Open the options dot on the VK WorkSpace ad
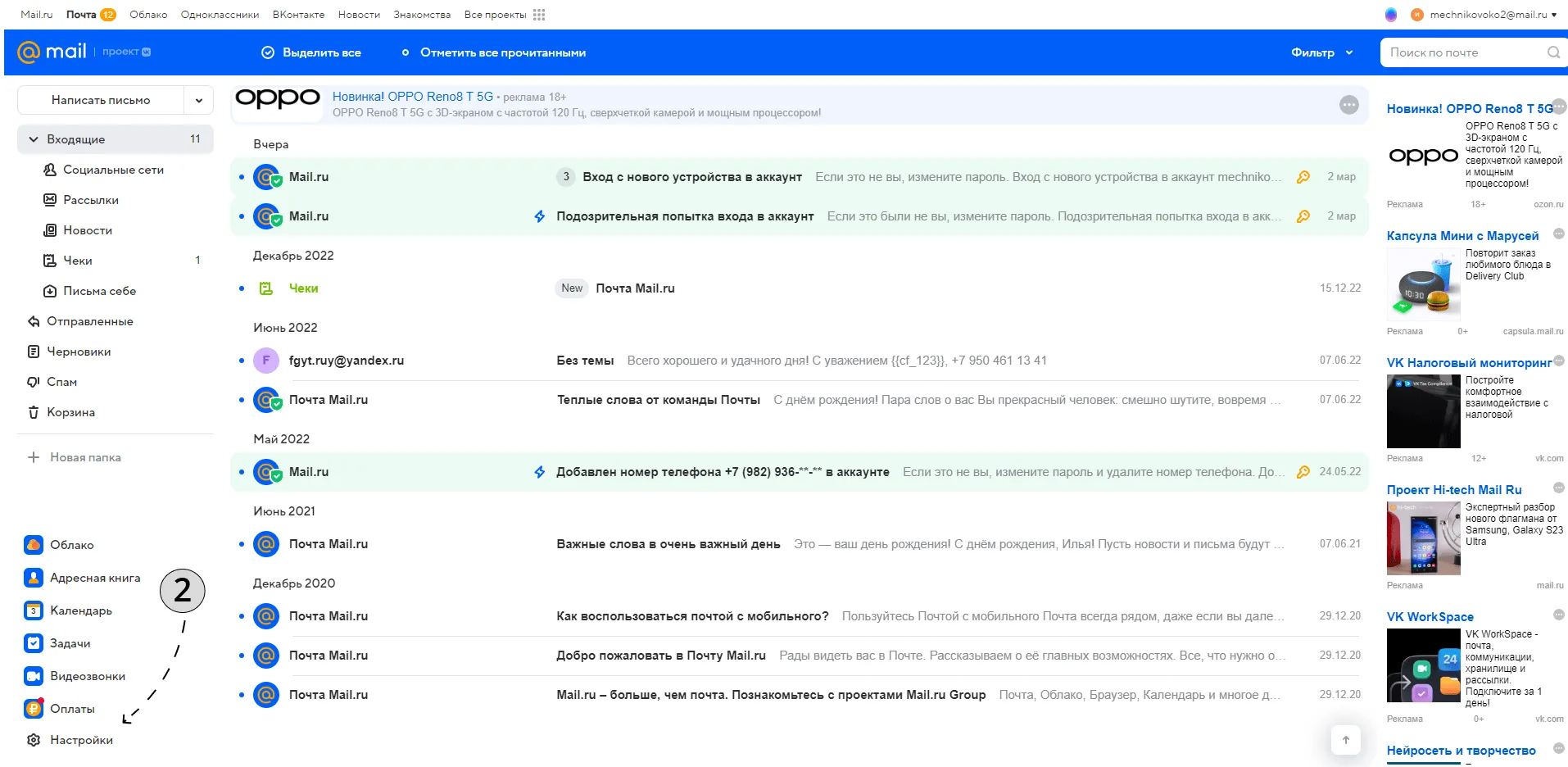Screen dimensions: 1568x767 click(x=1559, y=615)
